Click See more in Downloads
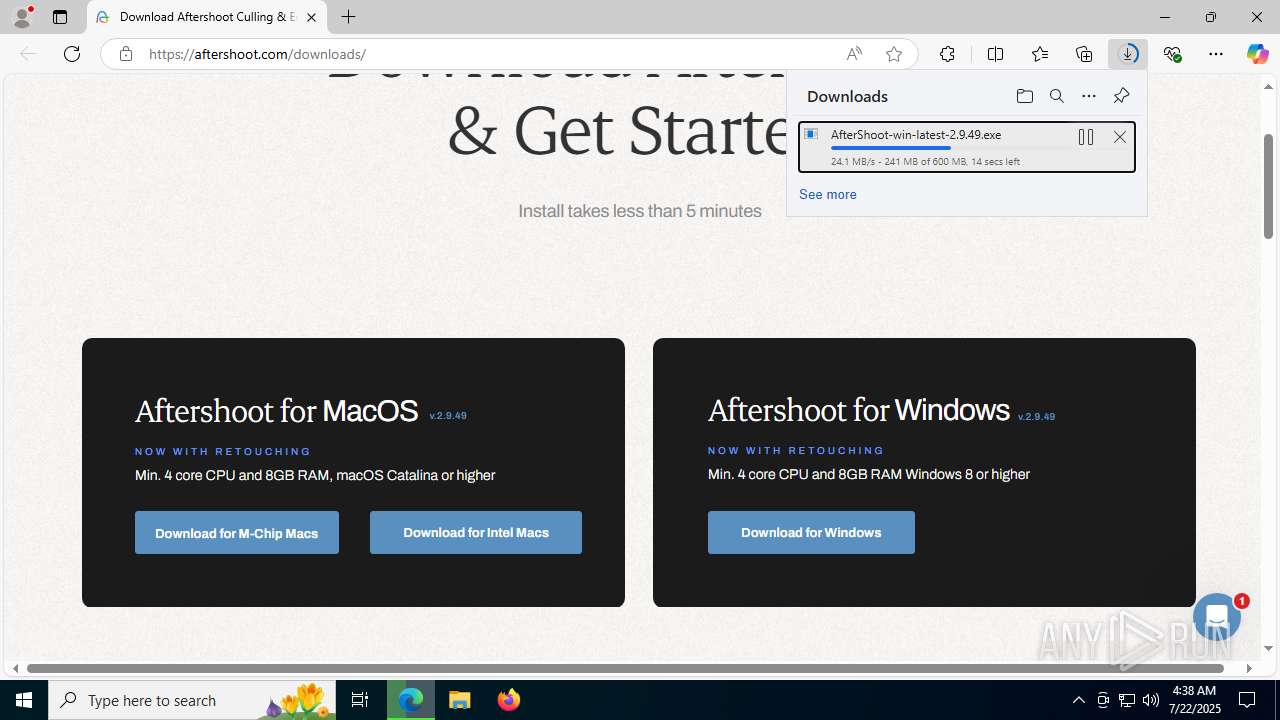 tap(827, 194)
